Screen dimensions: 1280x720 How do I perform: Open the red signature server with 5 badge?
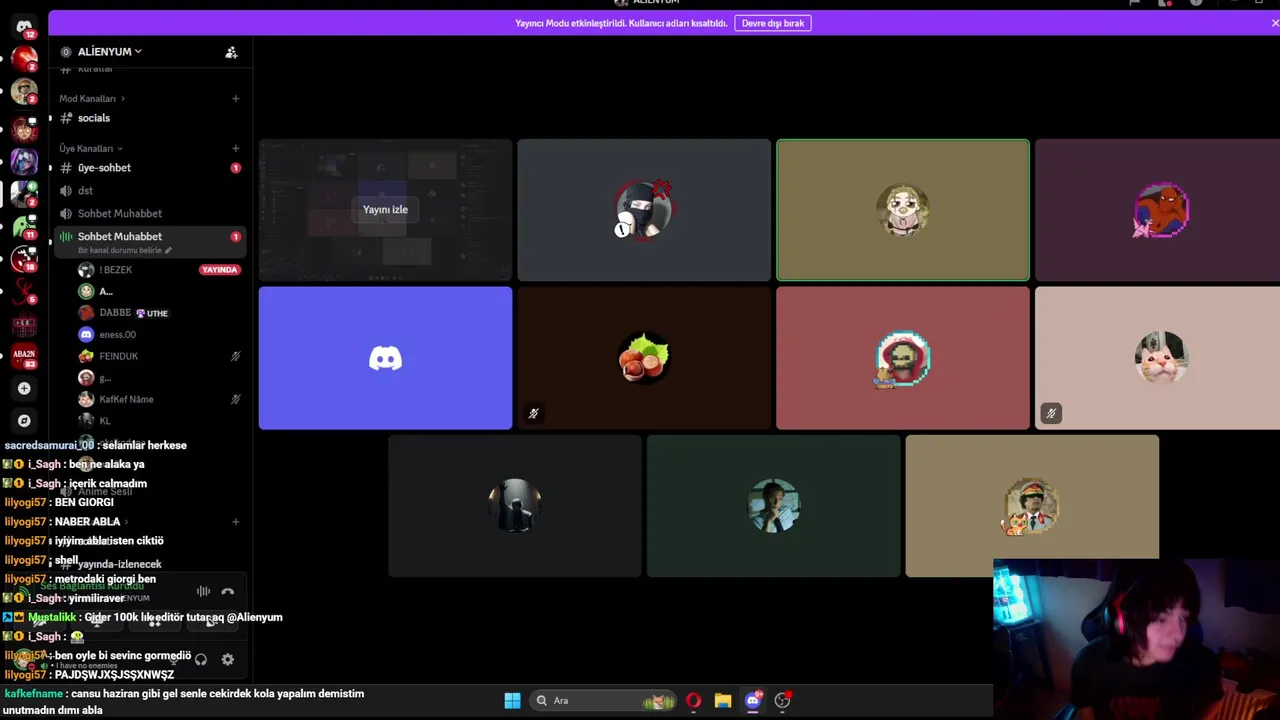click(24, 291)
